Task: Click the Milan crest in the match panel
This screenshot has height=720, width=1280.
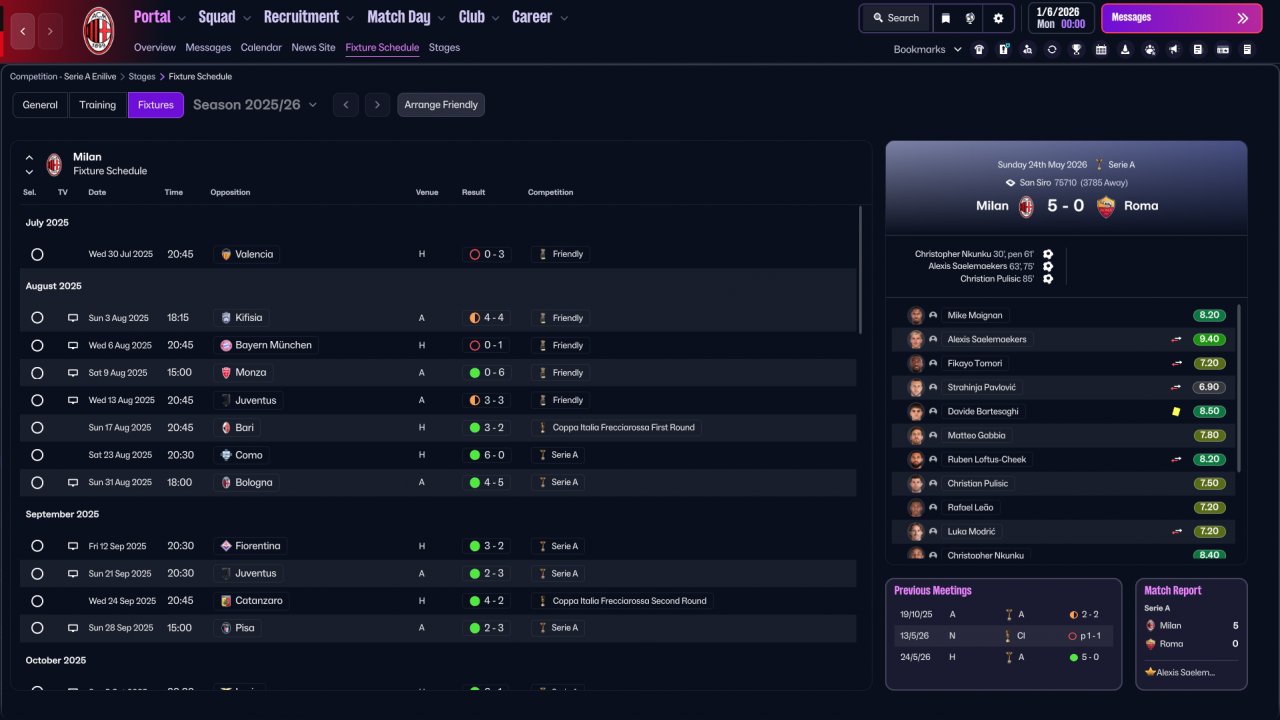Action: pyautogui.click(x=1026, y=206)
